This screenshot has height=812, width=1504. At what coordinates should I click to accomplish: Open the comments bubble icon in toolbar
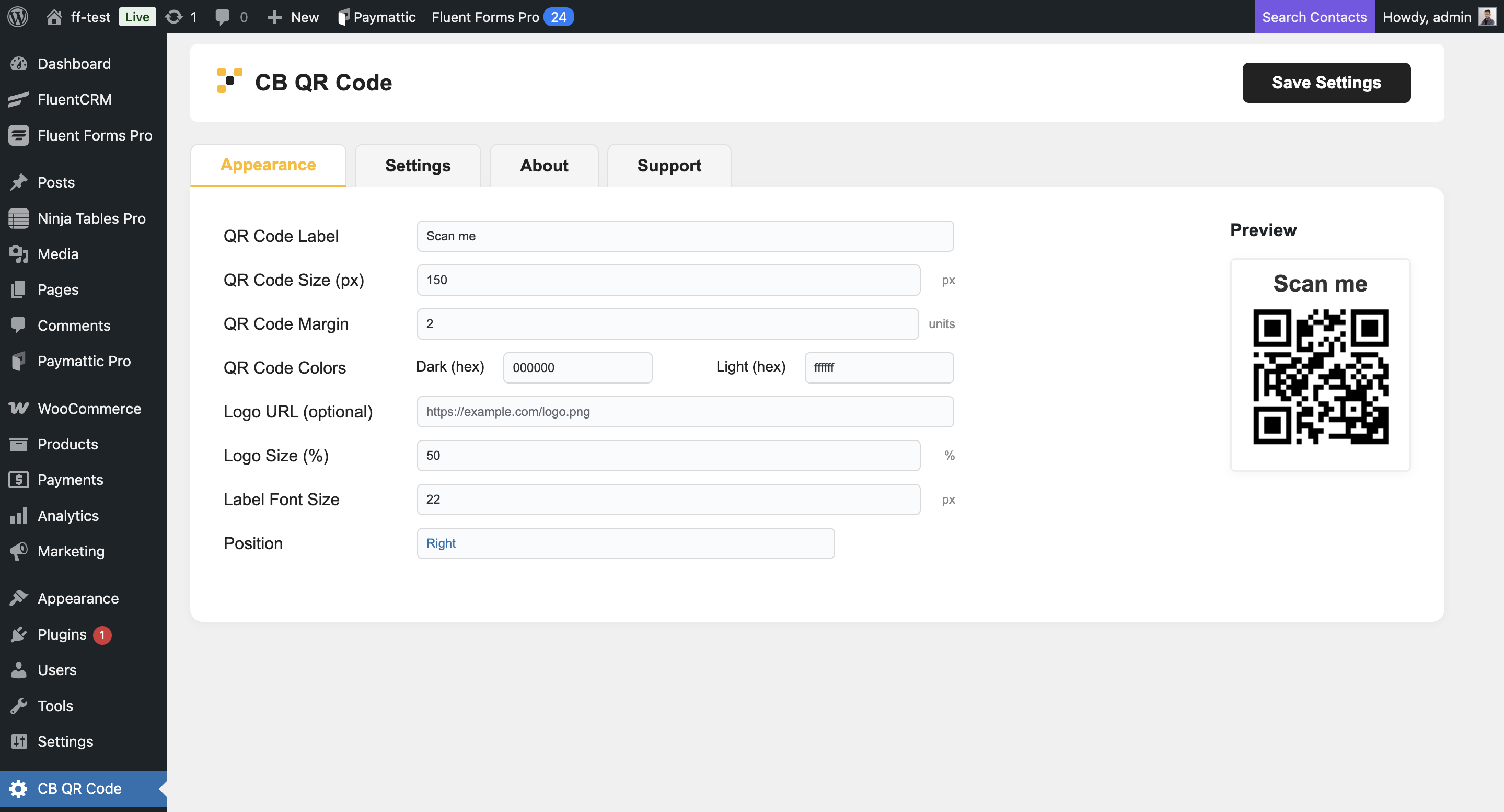pyautogui.click(x=222, y=17)
